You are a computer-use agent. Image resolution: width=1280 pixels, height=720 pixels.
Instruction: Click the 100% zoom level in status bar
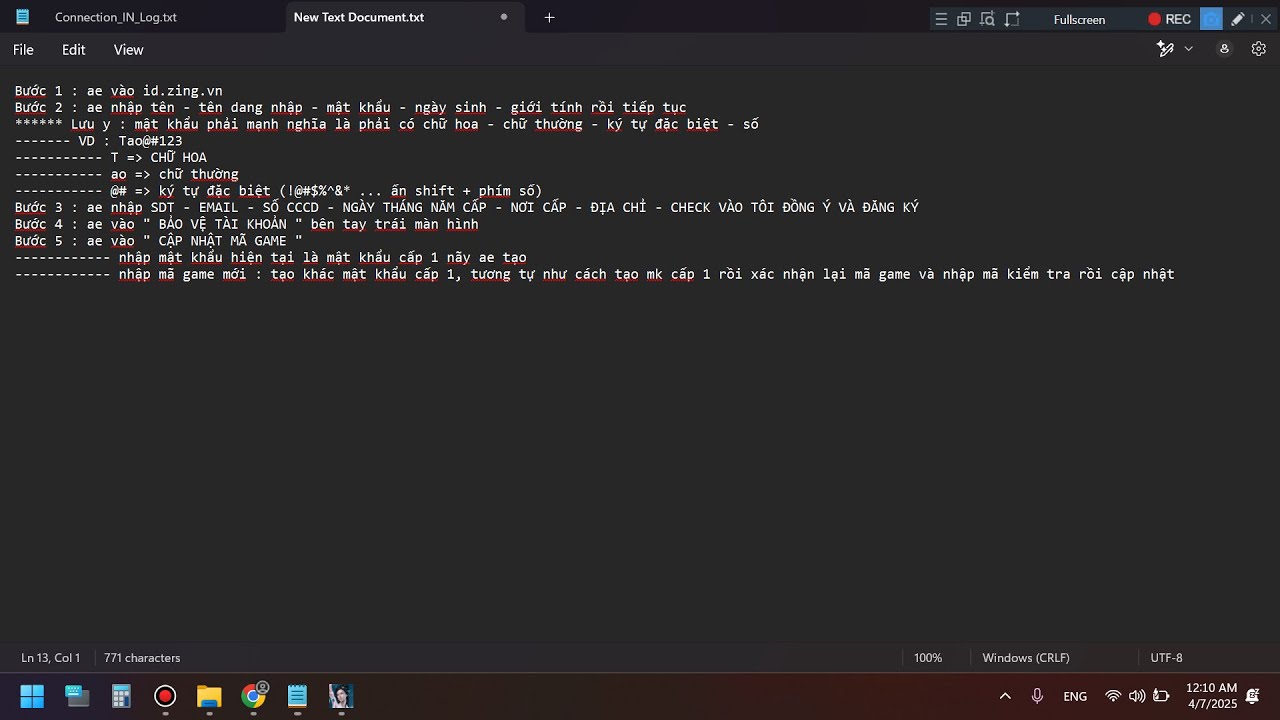coord(928,658)
